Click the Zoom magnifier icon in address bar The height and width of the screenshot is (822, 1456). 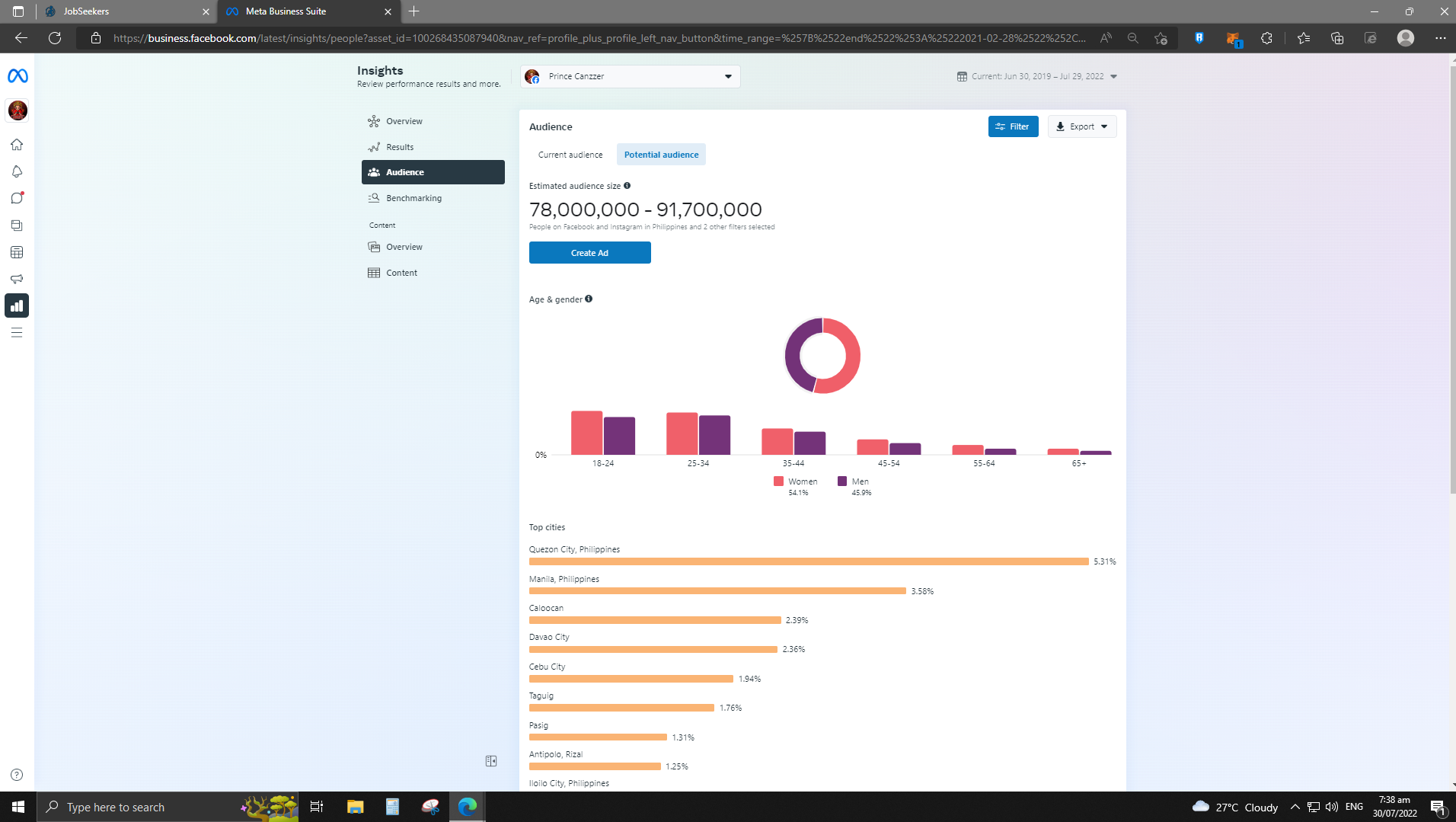tap(1133, 38)
